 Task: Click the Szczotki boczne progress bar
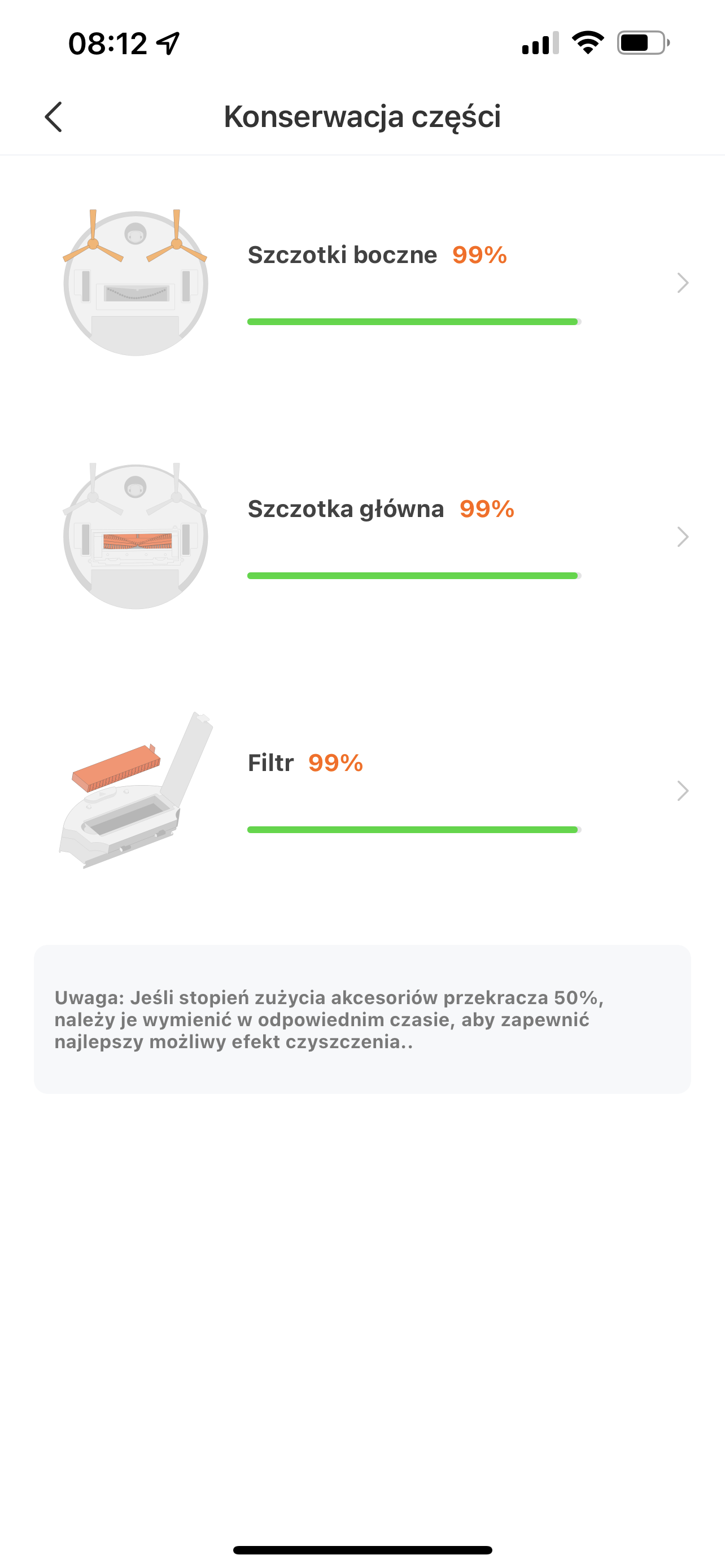414,321
